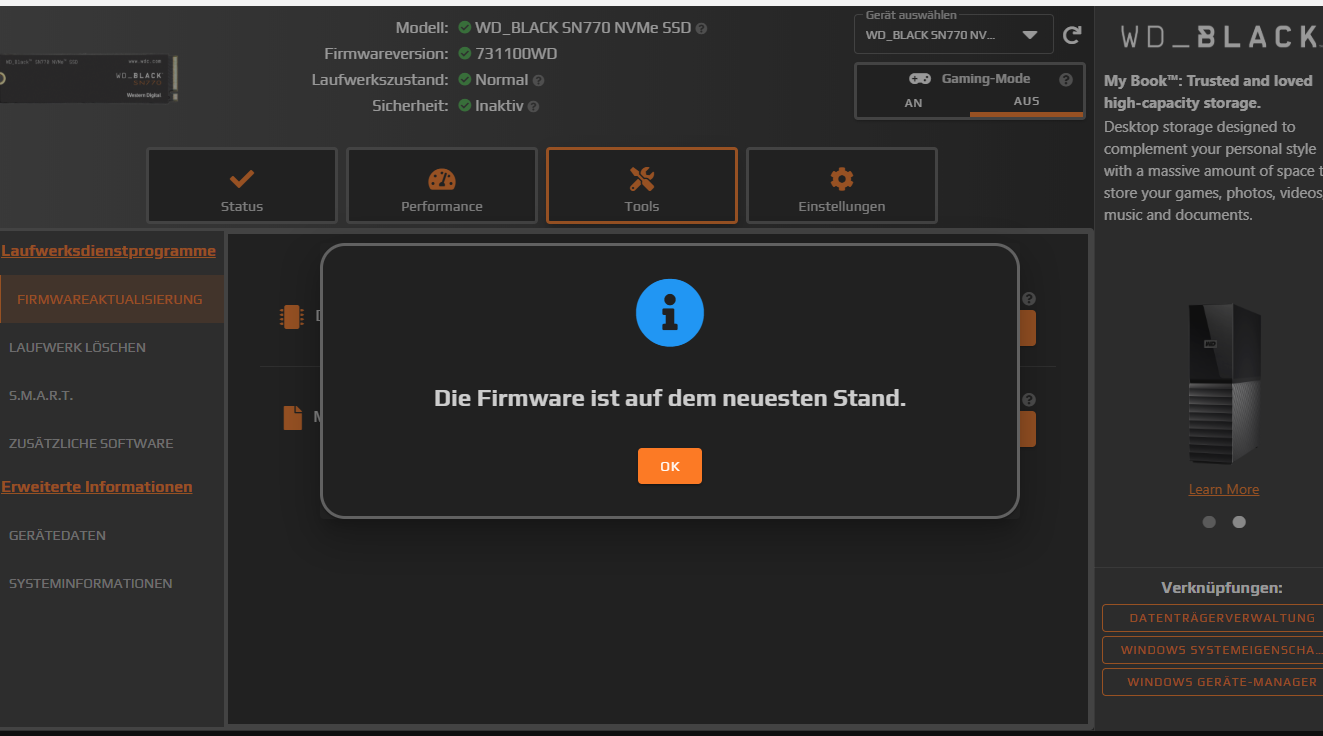Screen dimensions: 1323x736
Task: Click the Tools wrench icon
Action: click(642, 179)
